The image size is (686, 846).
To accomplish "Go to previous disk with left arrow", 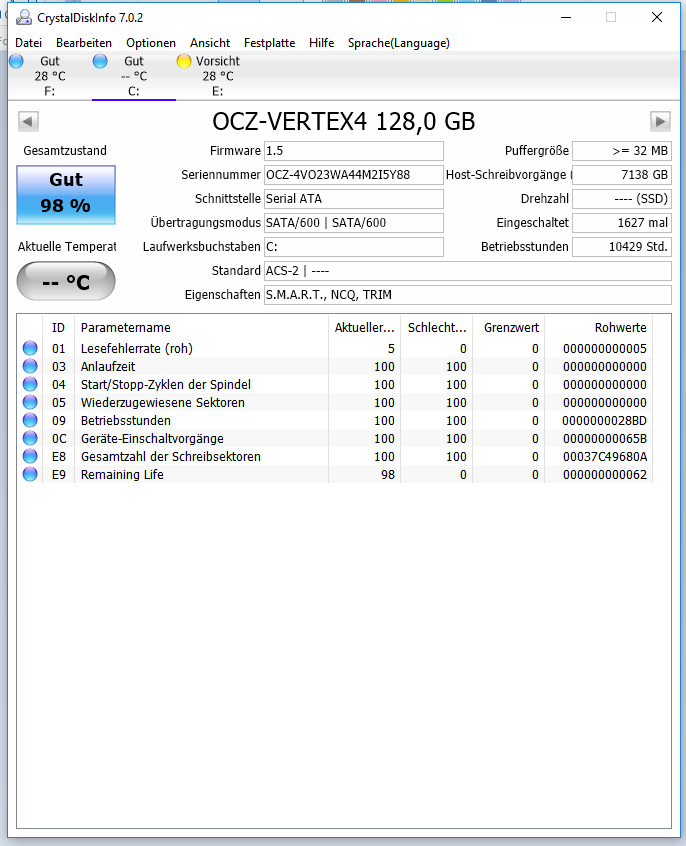I will (28, 121).
